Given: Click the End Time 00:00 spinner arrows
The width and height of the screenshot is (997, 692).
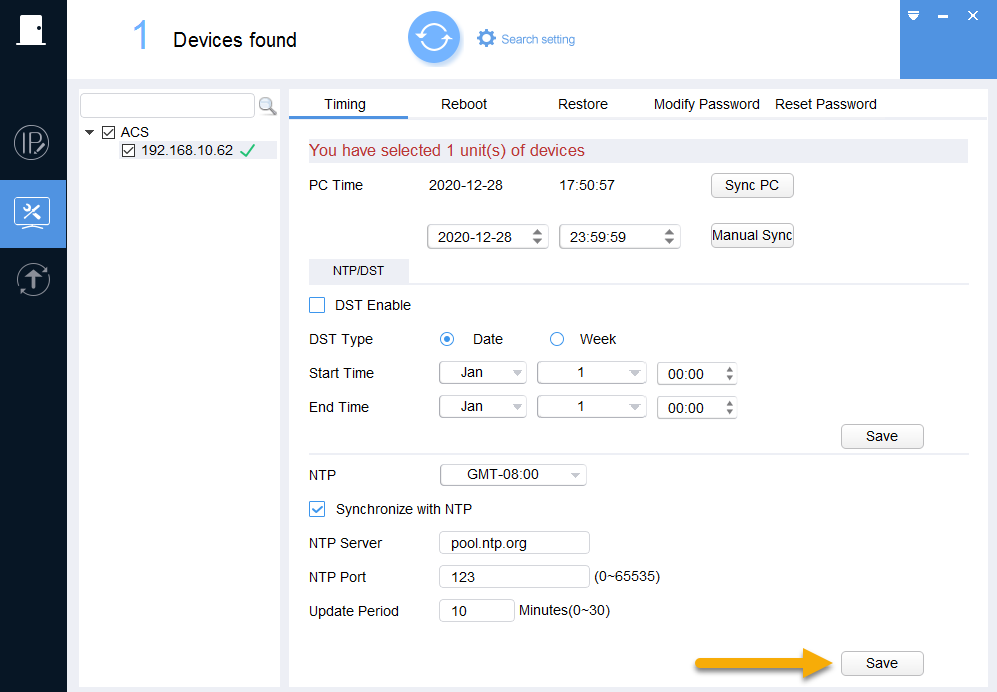Looking at the screenshot, I should coord(729,408).
